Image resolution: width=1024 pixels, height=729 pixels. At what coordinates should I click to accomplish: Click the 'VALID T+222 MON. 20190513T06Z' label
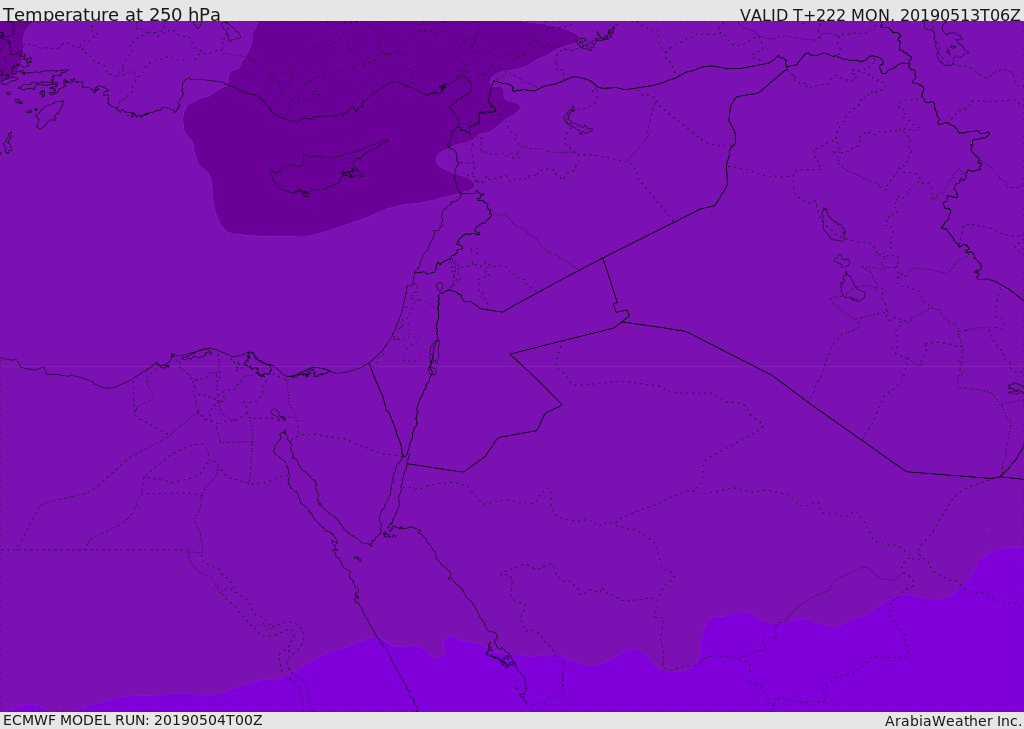(x=880, y=14)
